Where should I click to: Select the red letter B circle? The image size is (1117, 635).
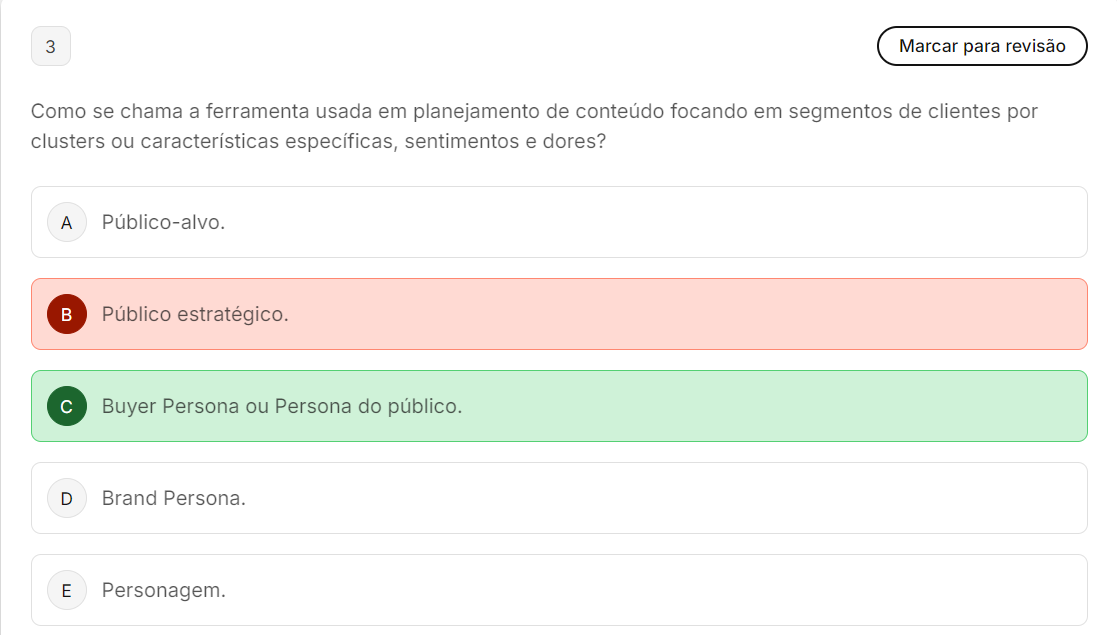67,314
